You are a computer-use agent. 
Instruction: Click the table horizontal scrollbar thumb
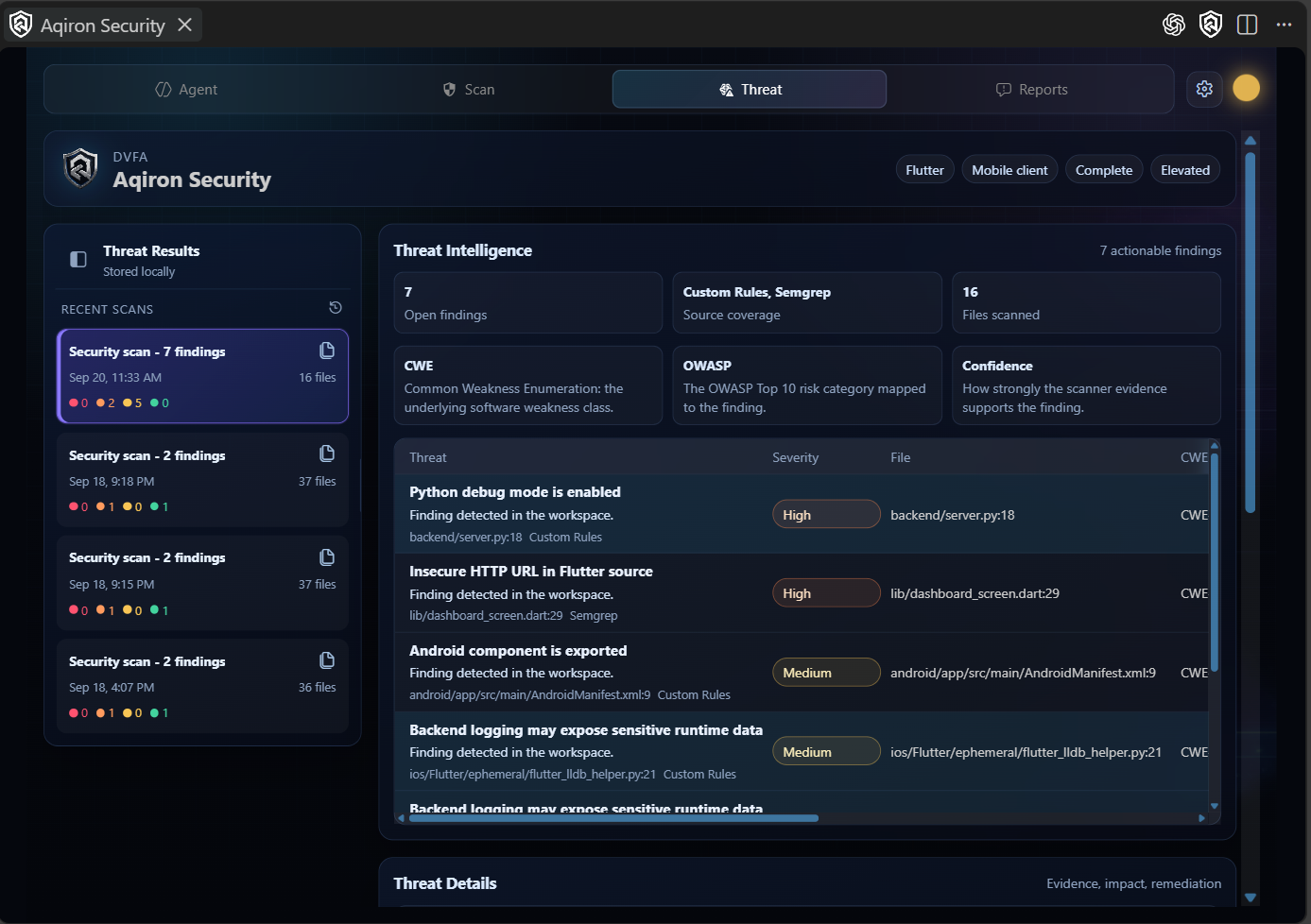coord(613,818)
